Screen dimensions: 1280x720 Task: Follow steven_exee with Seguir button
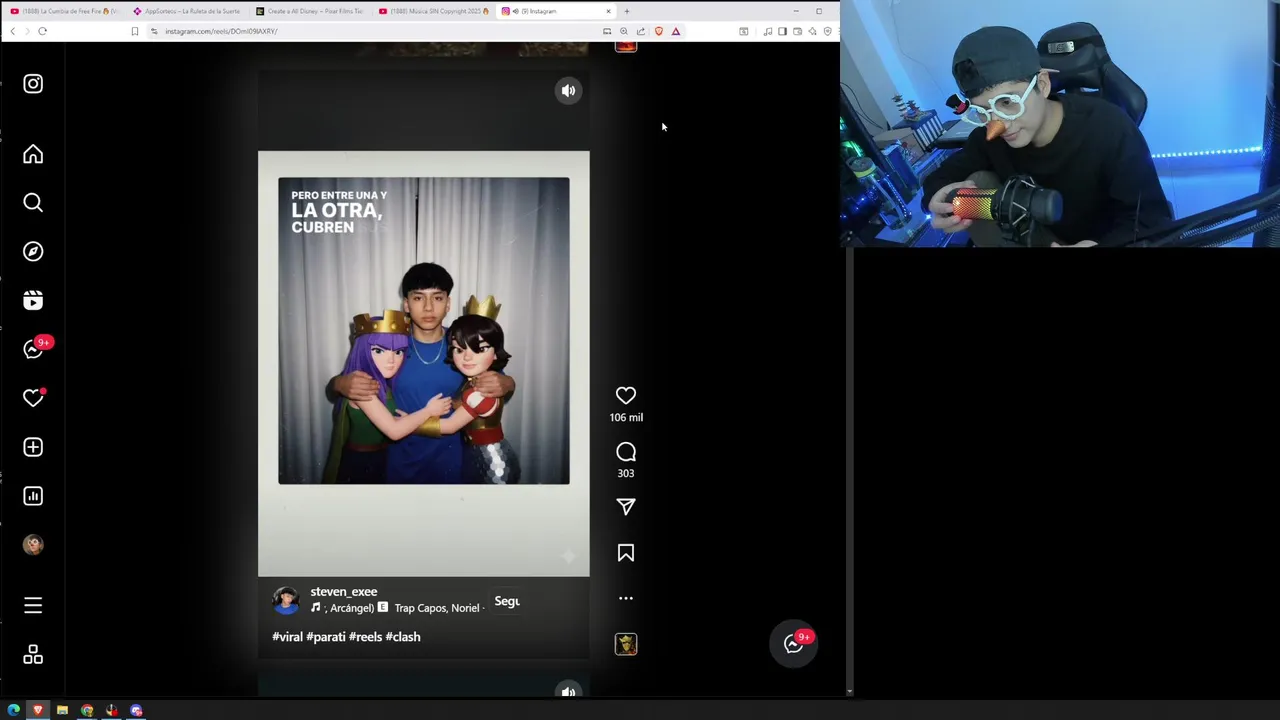(x=507, y=601)
